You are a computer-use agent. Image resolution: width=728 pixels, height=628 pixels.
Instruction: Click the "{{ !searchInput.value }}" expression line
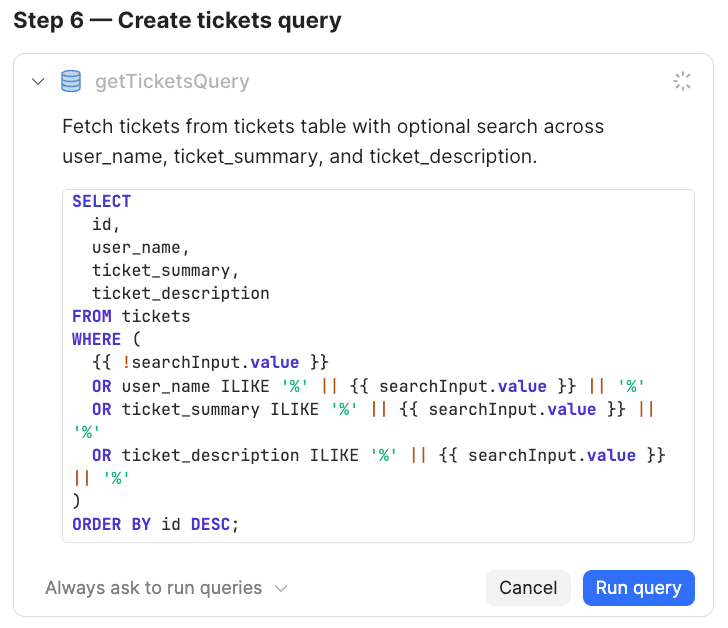click(x=210, y=362)
